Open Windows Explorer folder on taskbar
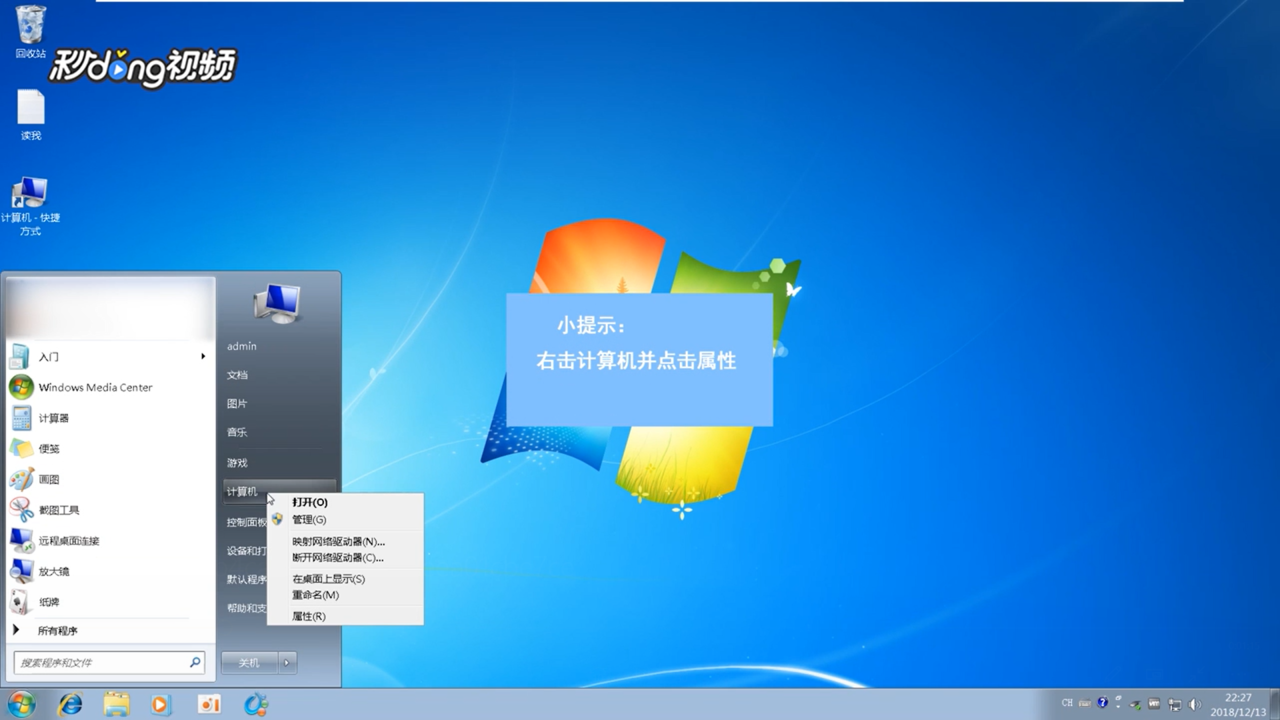Viewport: 1280px width, 720px height. (117, 704)
